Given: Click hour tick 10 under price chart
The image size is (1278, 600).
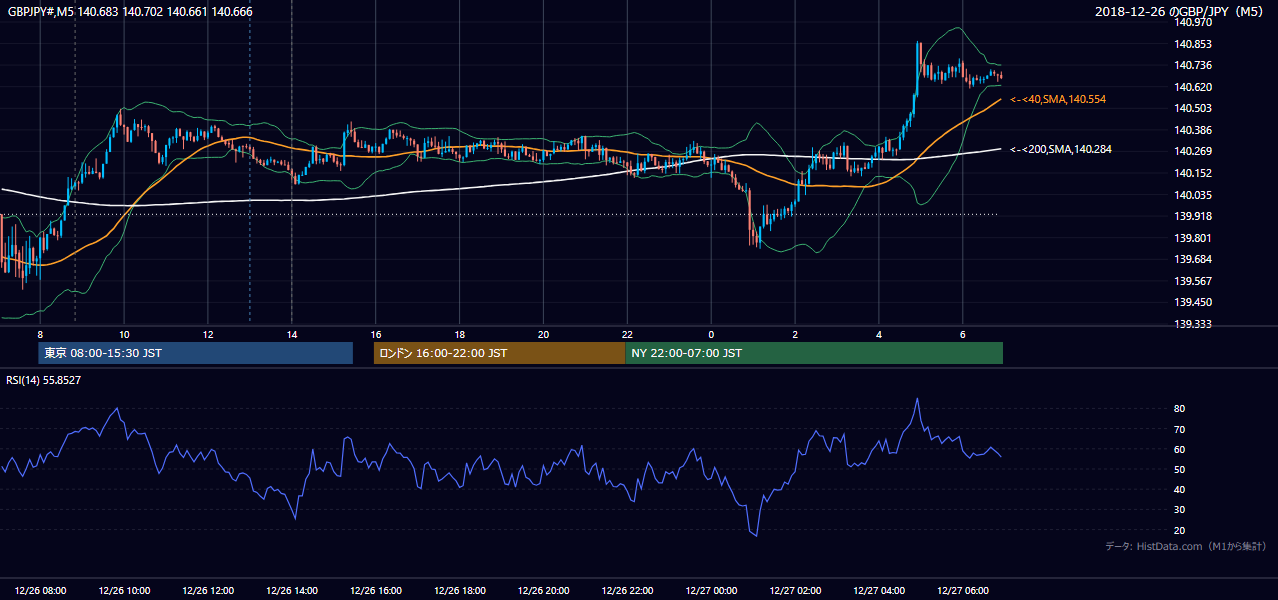Looking at the screenshot, I should tap(124, 334).
